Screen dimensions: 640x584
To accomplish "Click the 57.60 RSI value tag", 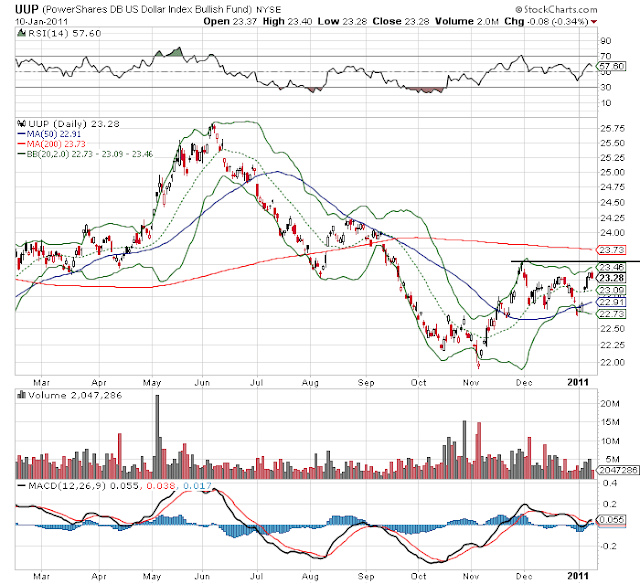I will click(x=612, y=66).
